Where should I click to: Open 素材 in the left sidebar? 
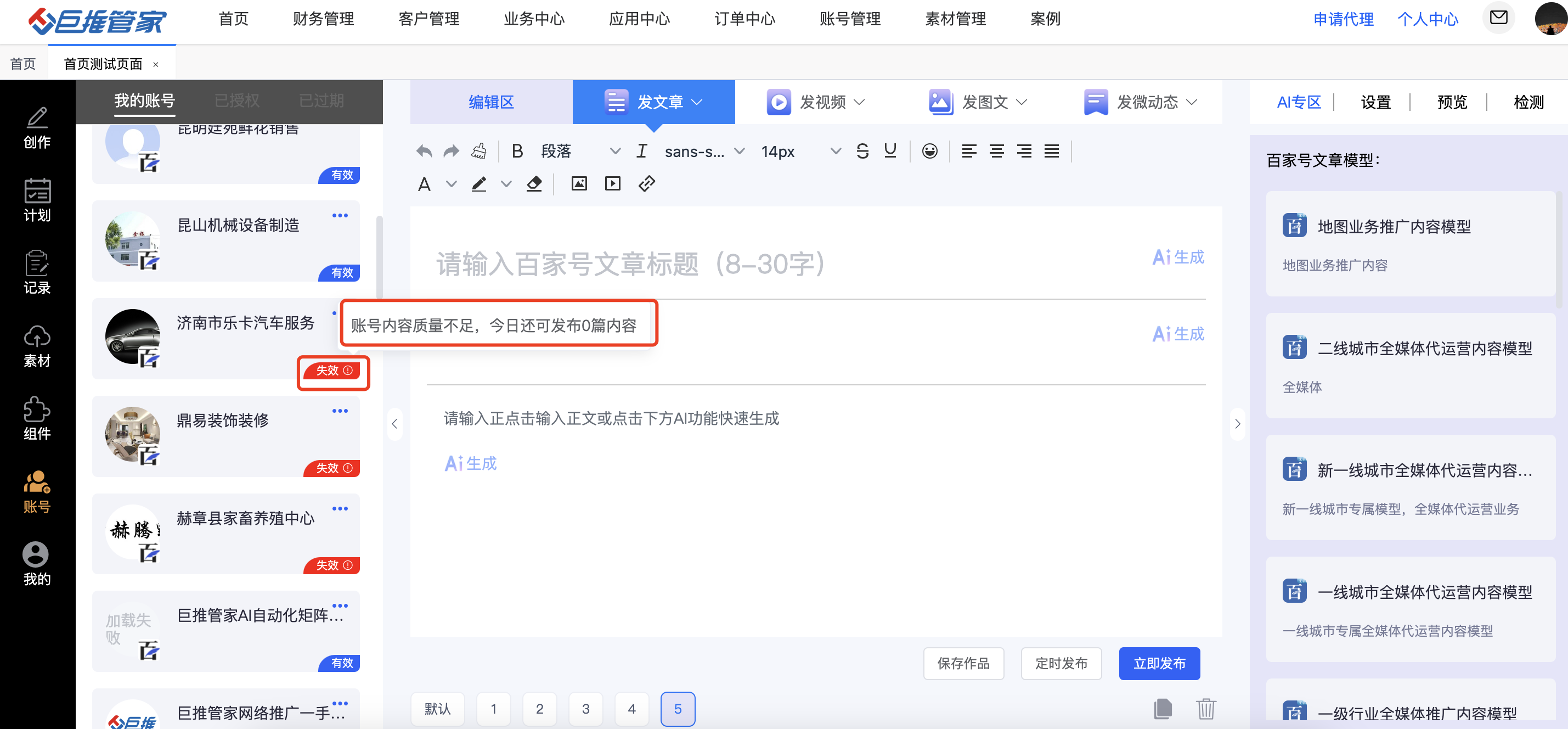coord(37,346)
